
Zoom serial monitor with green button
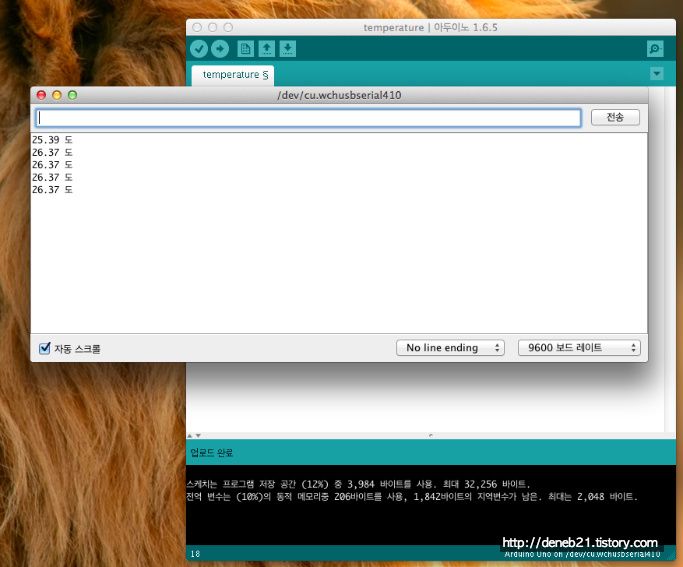(72, 95)
